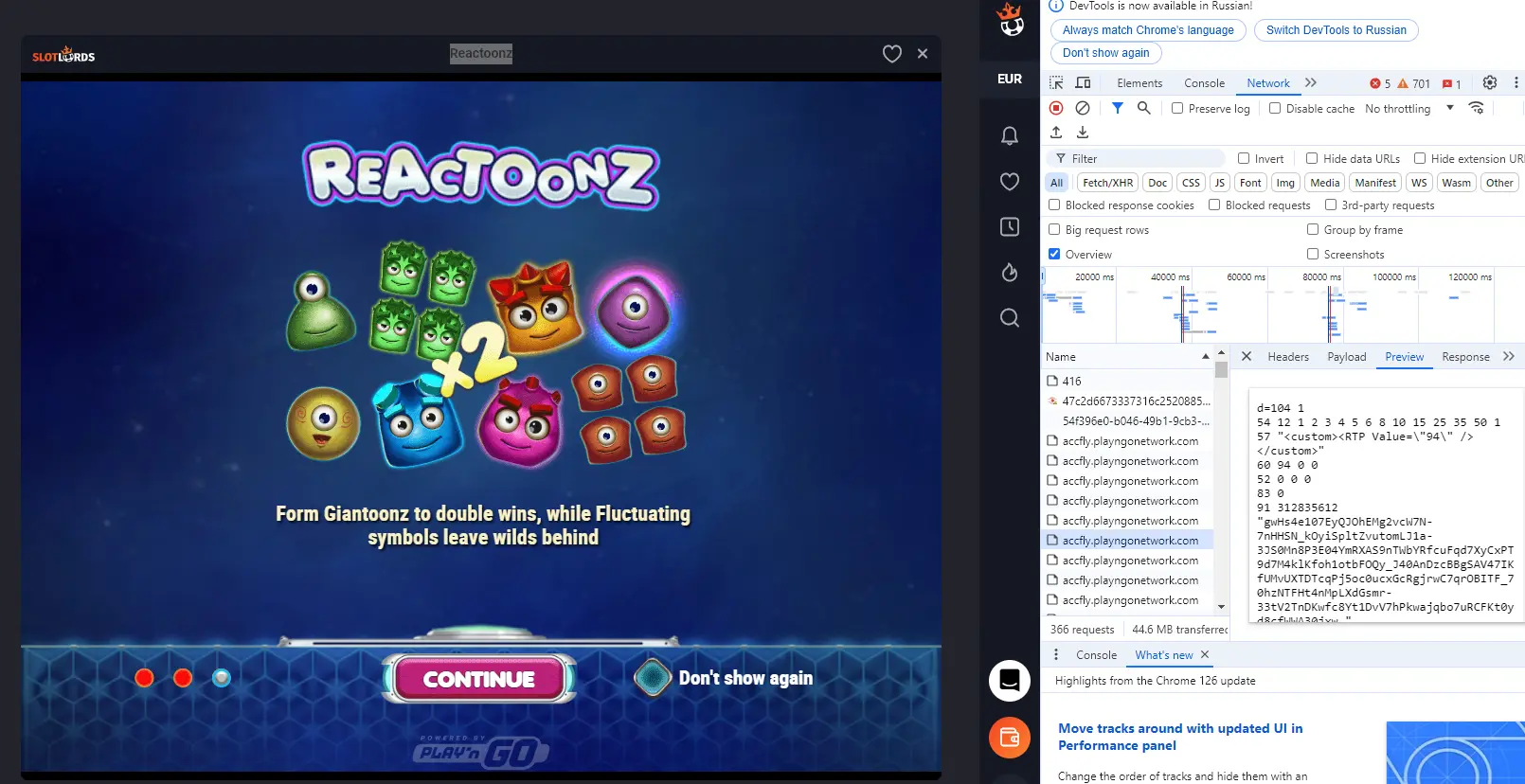
Task: Open DevTools settings gear
Action: pos(1490,83)
